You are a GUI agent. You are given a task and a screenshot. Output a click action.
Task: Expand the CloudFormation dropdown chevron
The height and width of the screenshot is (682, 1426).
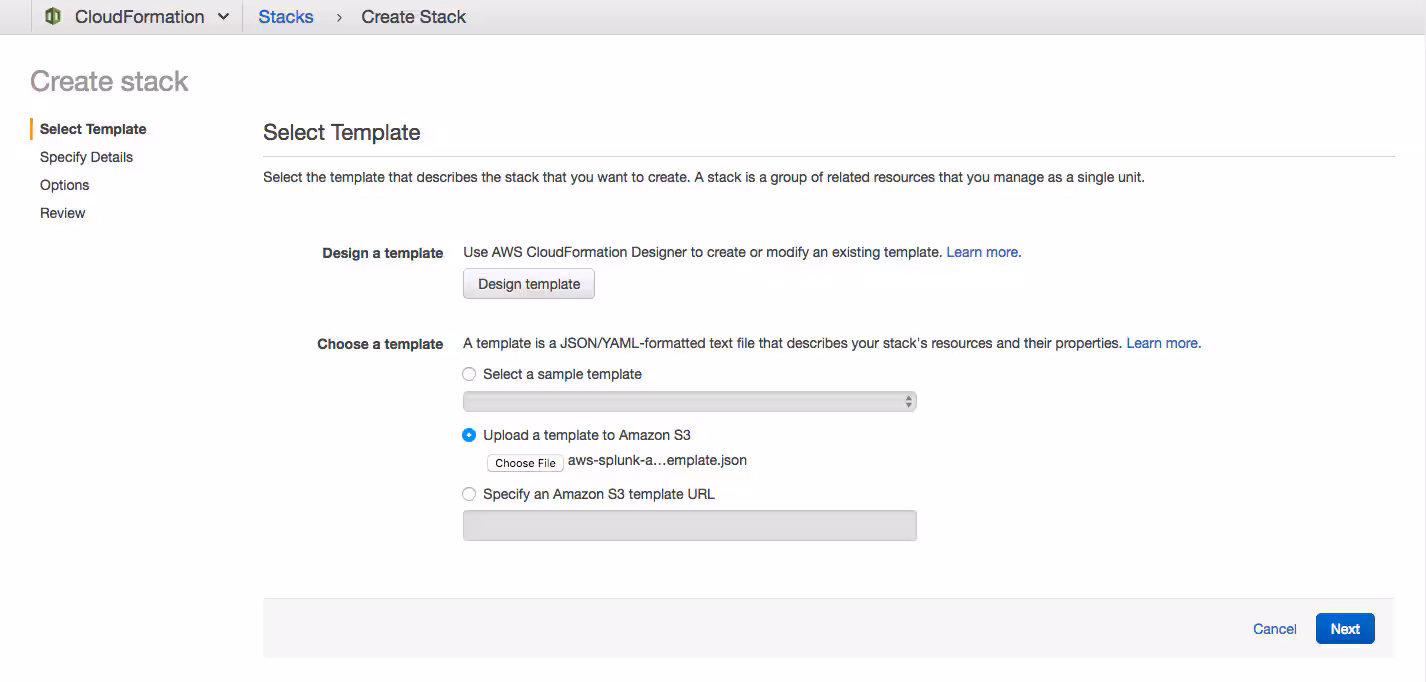[223, 17]
